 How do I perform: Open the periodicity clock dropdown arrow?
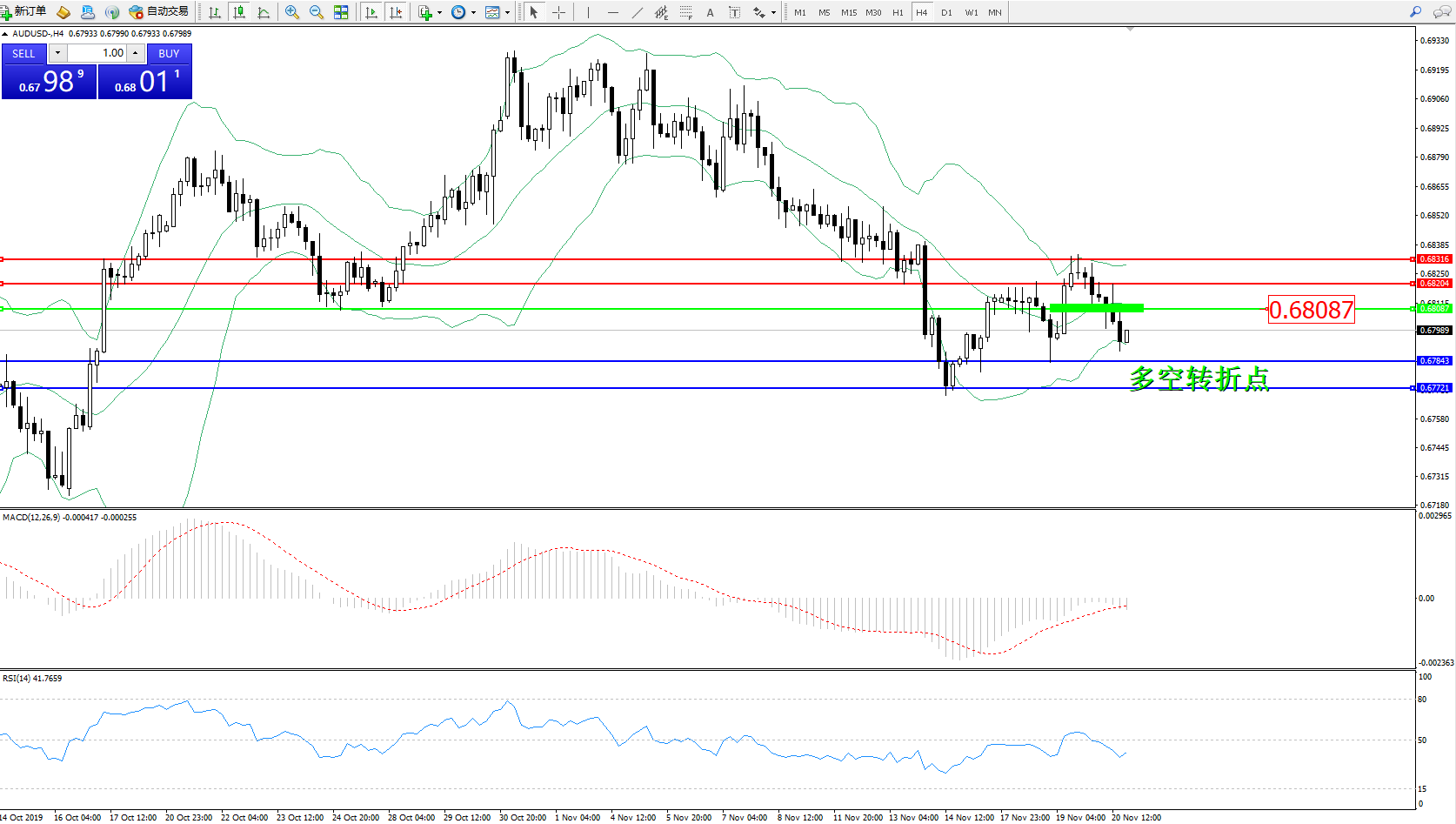[x=473, y=12]
